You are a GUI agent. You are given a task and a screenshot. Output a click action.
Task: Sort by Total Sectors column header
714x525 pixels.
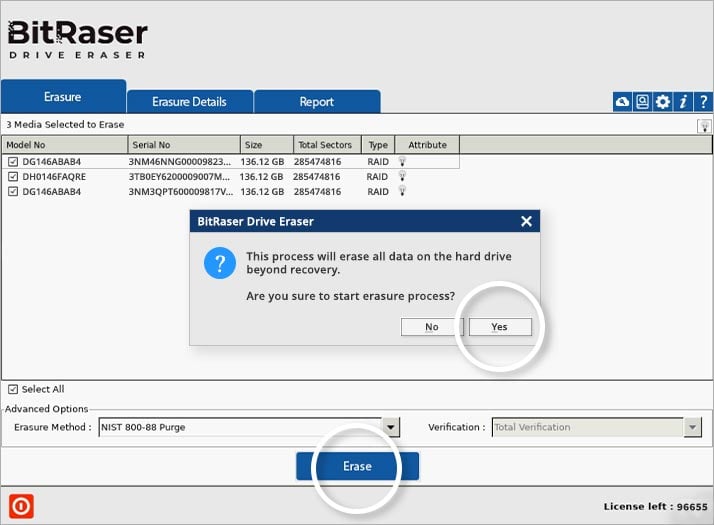(x=327, y=145)
